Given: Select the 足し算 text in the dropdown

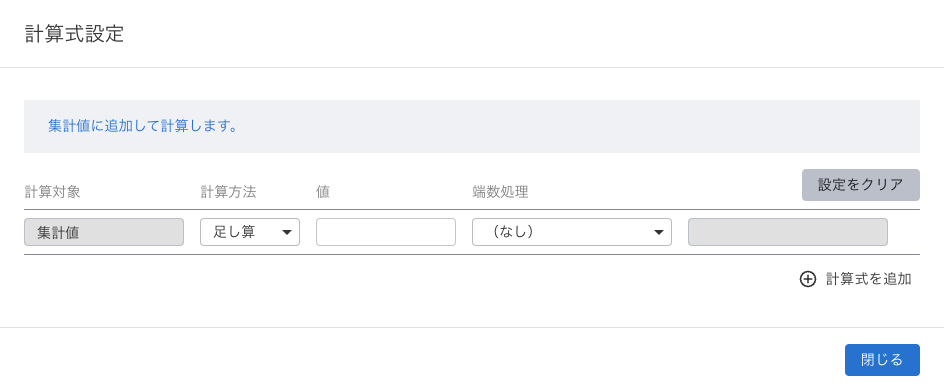Looking at the screenshot, I should [x=234, y=232].
